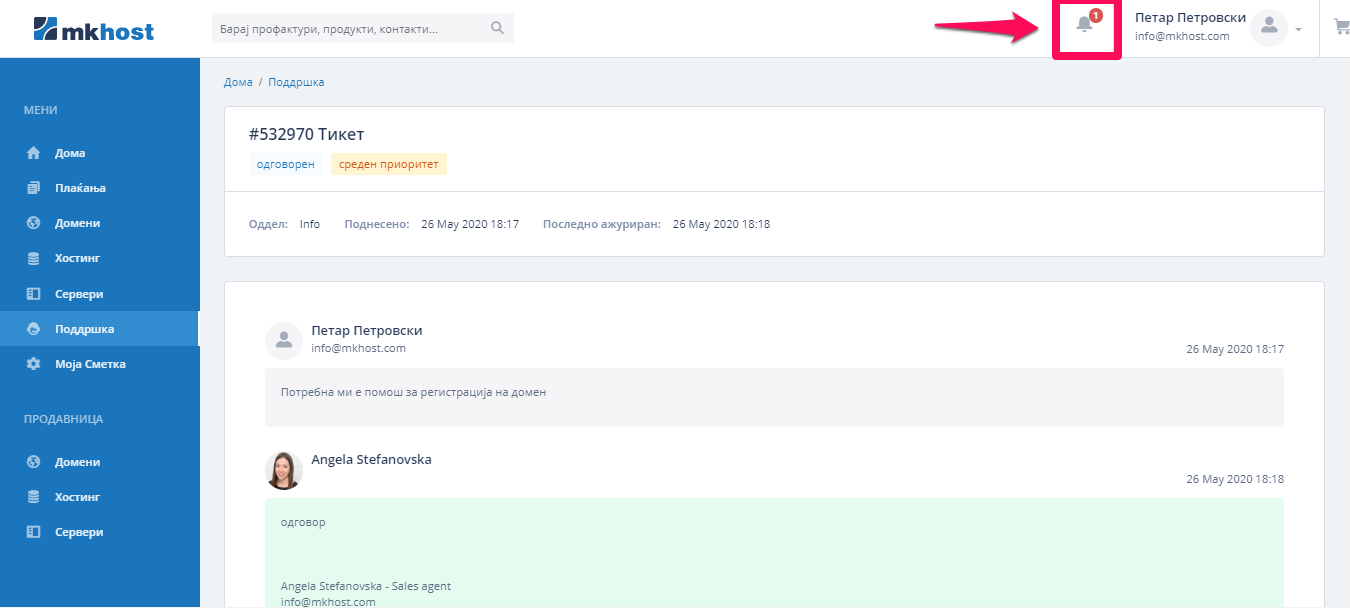This screenshot has width=1350, height=608.
Task: Open Петар Петровски profile menu
Action: tap(1190, 18)
